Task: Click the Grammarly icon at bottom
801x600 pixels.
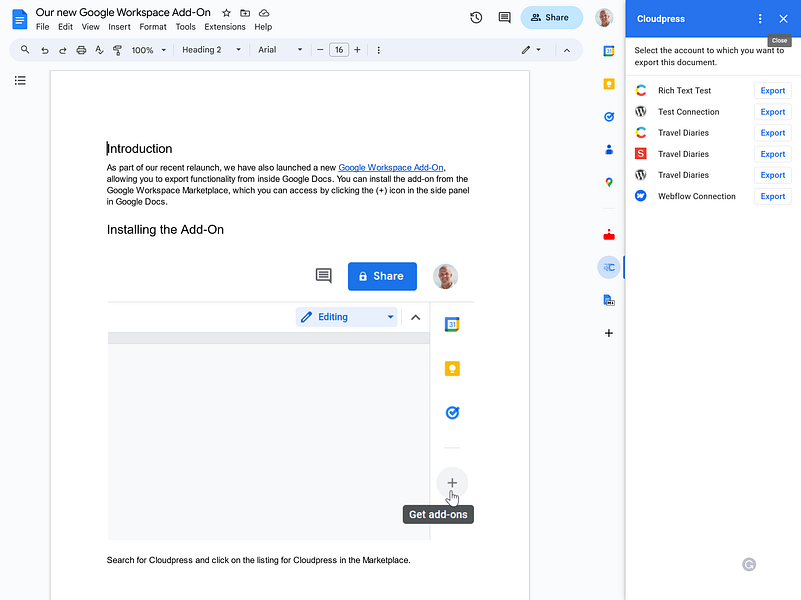Action: click(749, 564)
